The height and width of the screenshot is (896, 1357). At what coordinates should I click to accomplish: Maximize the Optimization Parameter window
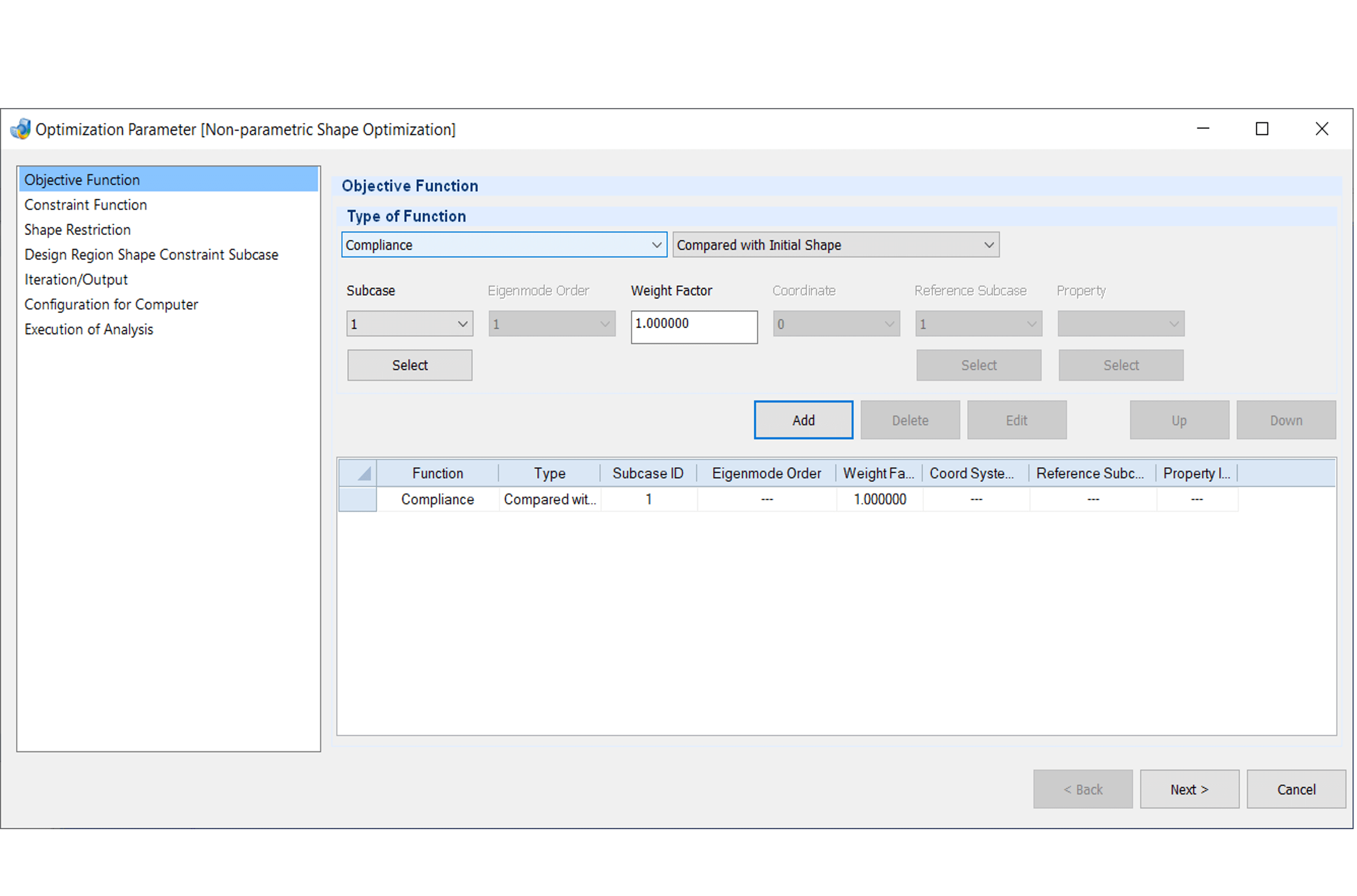point(1262,129)
